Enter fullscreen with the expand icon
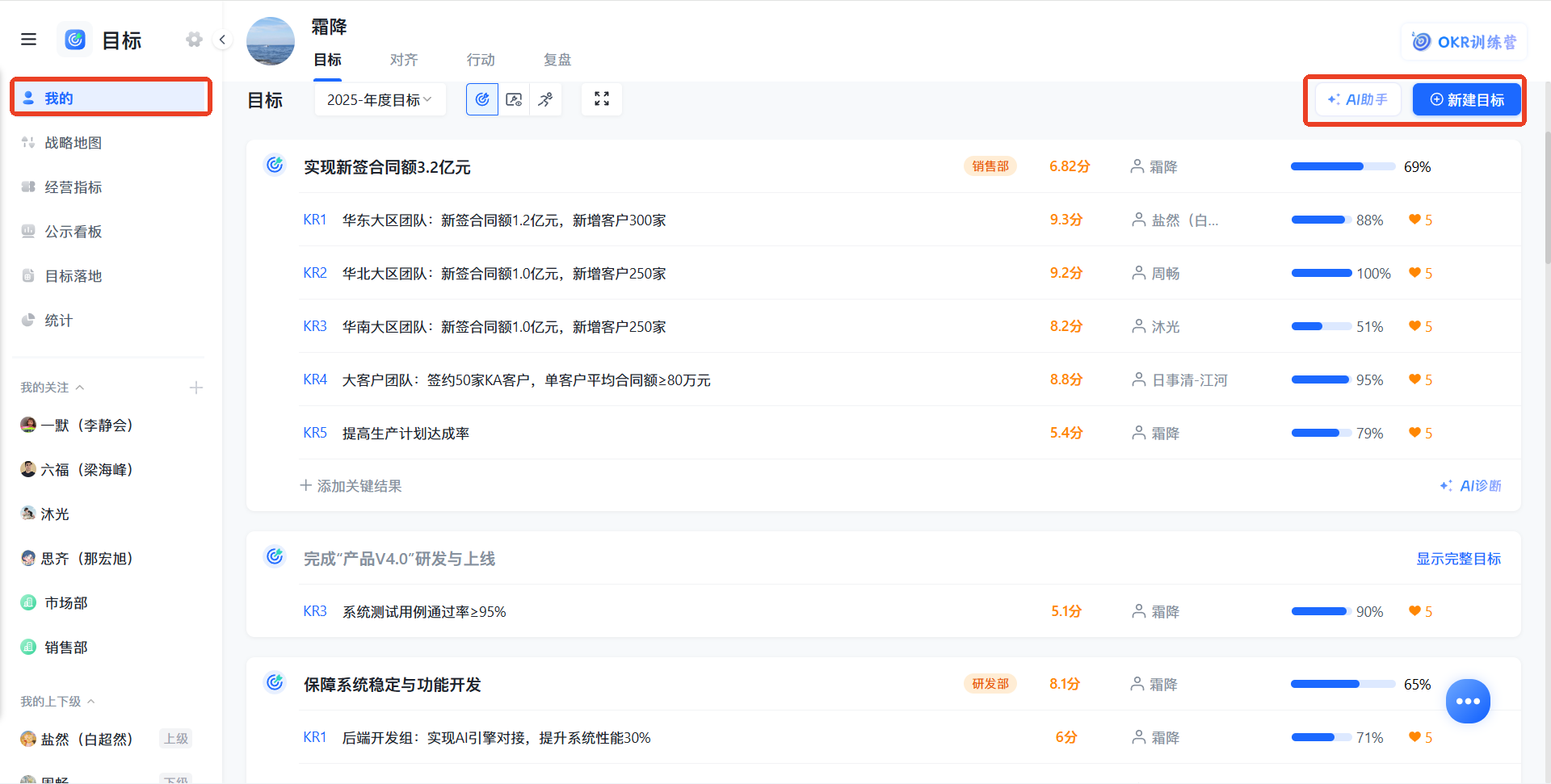This screenshot has width=1551, height=784. tap(602, 99)
